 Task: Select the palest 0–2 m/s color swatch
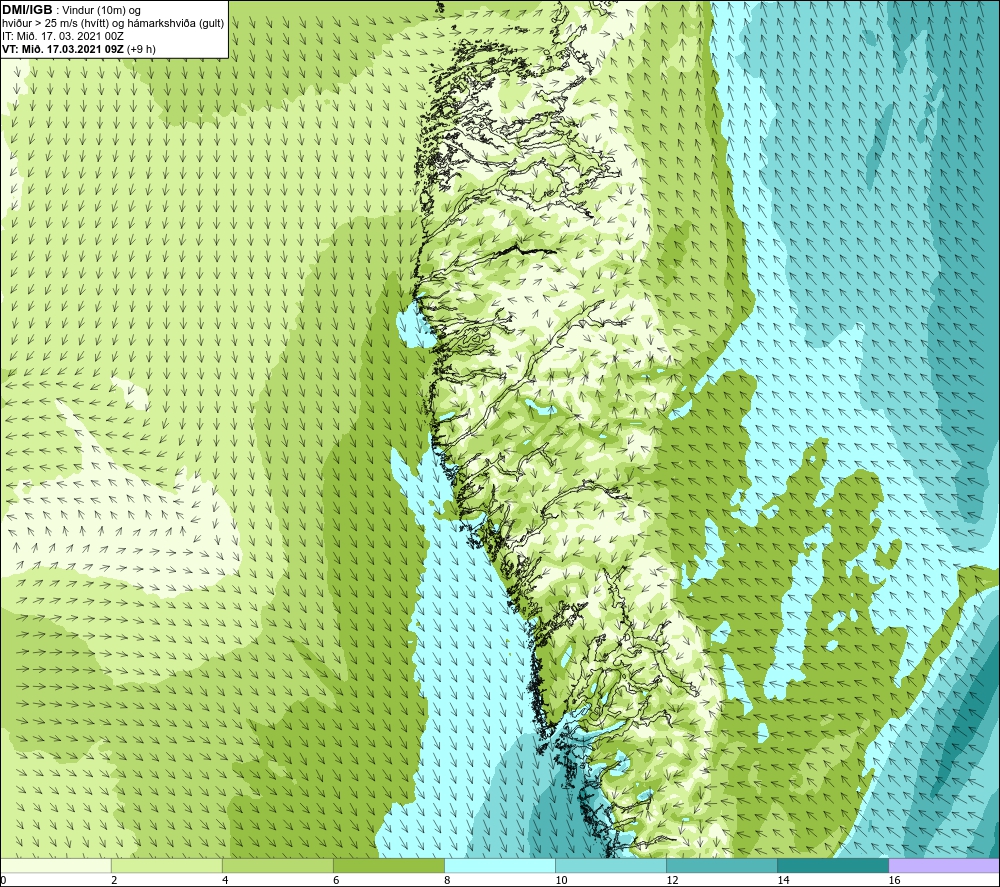coord(55,865)
